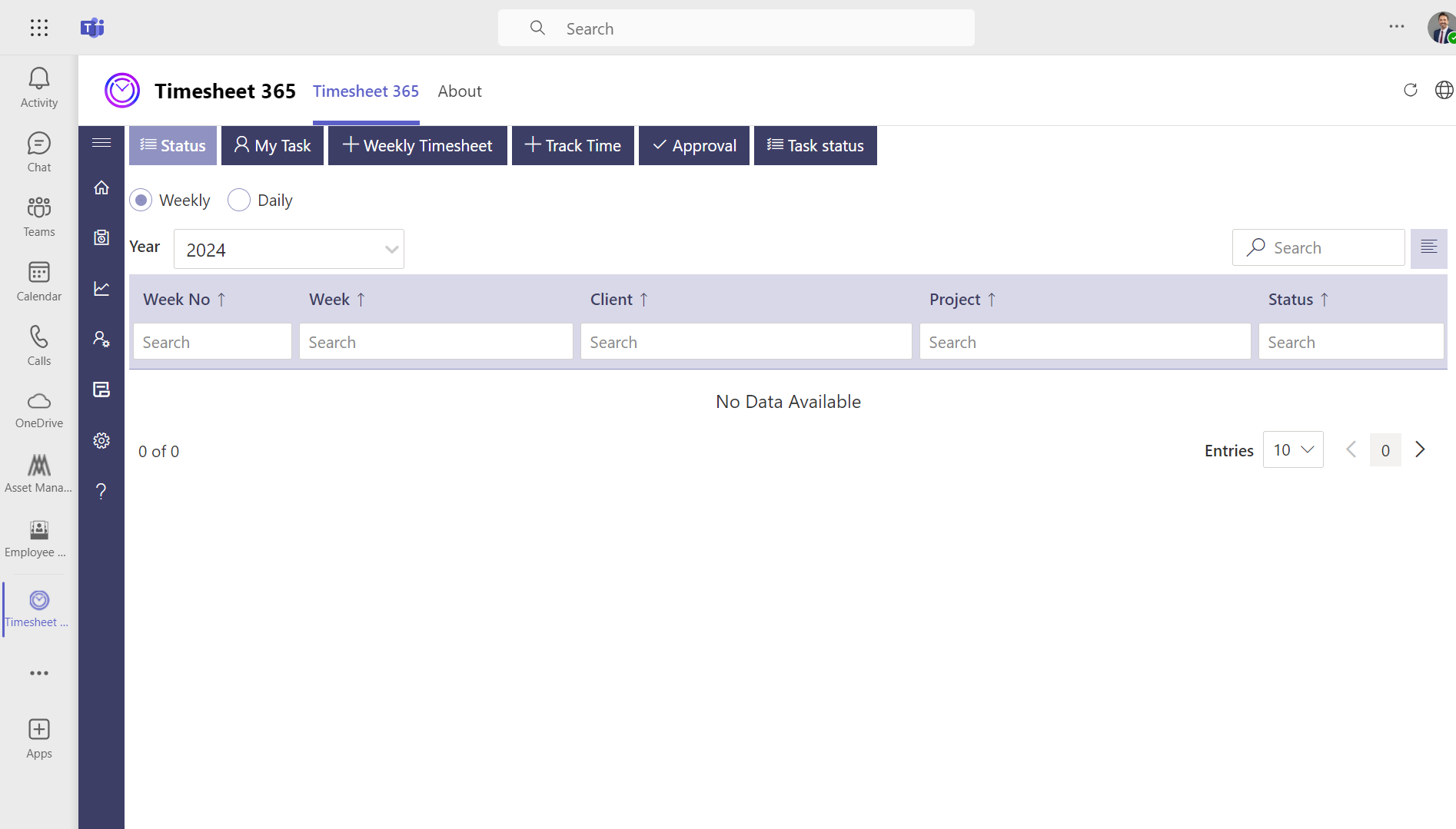
Task: Open Settings and more ellipsis
Action: [1397, 27]
